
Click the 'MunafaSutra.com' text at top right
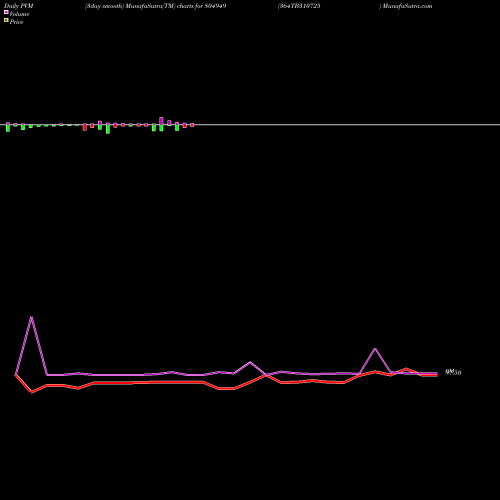click(x=407, y=6)
